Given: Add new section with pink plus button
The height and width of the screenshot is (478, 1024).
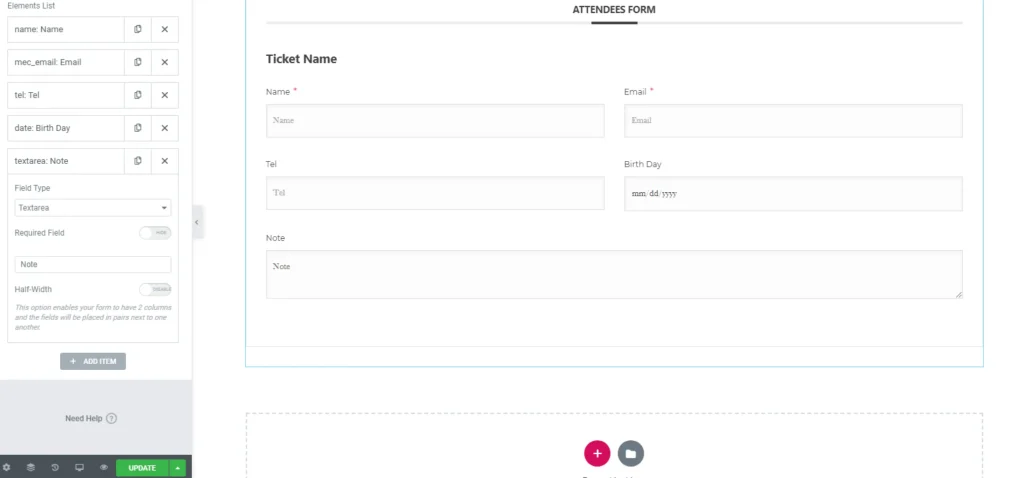Looking at the screenshot, I should [597, 453].
